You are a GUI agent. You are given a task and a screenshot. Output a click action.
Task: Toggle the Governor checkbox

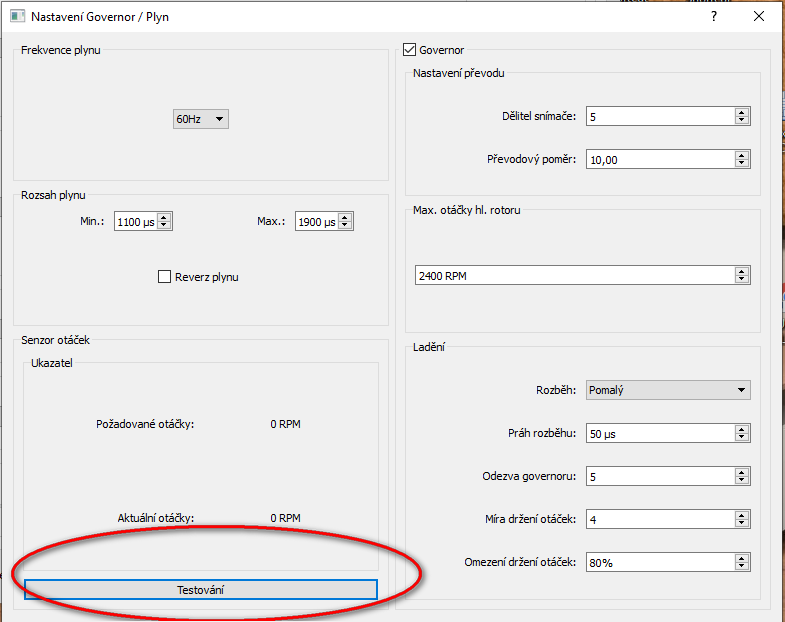[409, 50]
